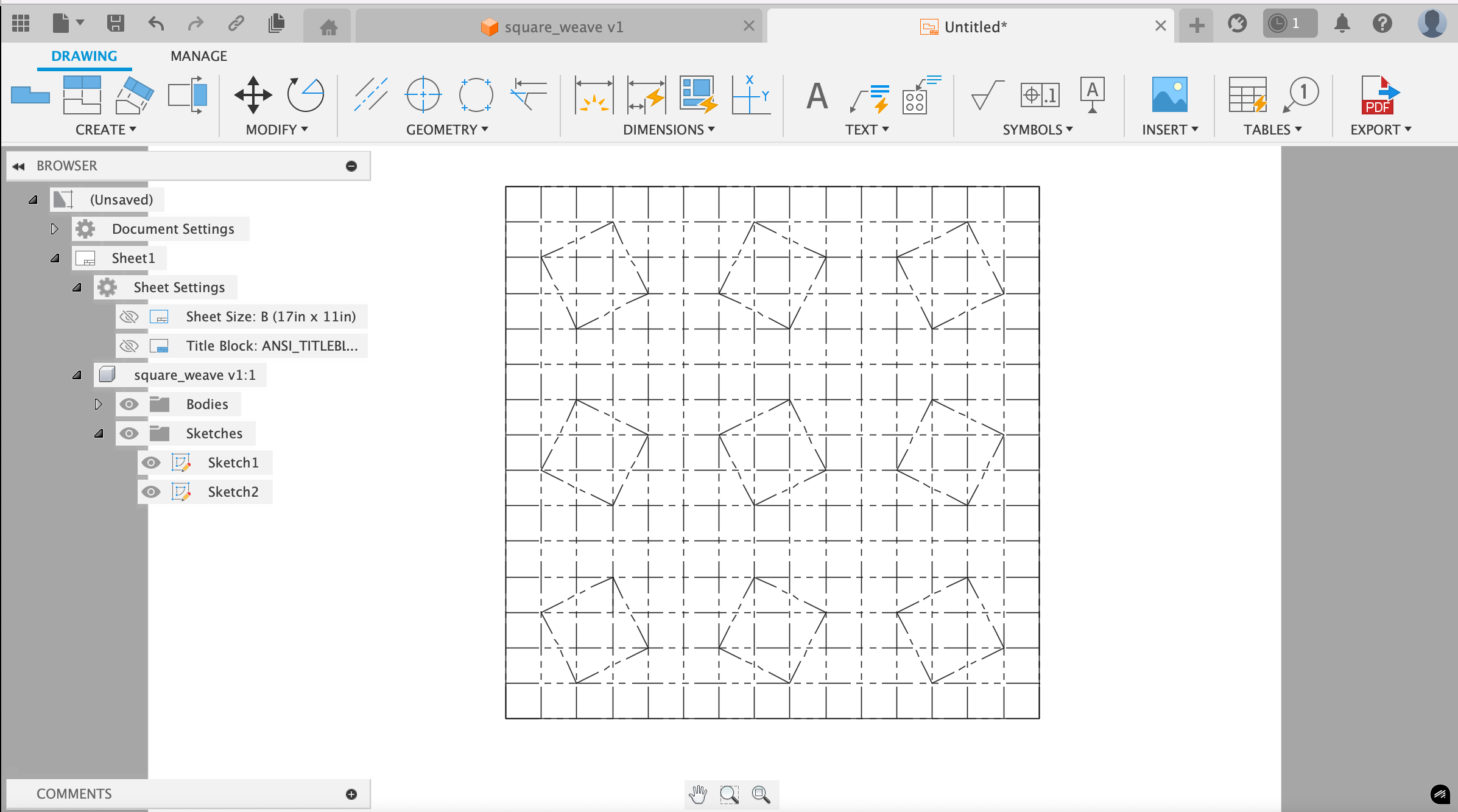This screenshot has width=1458, height=812.
Task: Switch to the DRAWING ribbon tab
Action: 85,56
